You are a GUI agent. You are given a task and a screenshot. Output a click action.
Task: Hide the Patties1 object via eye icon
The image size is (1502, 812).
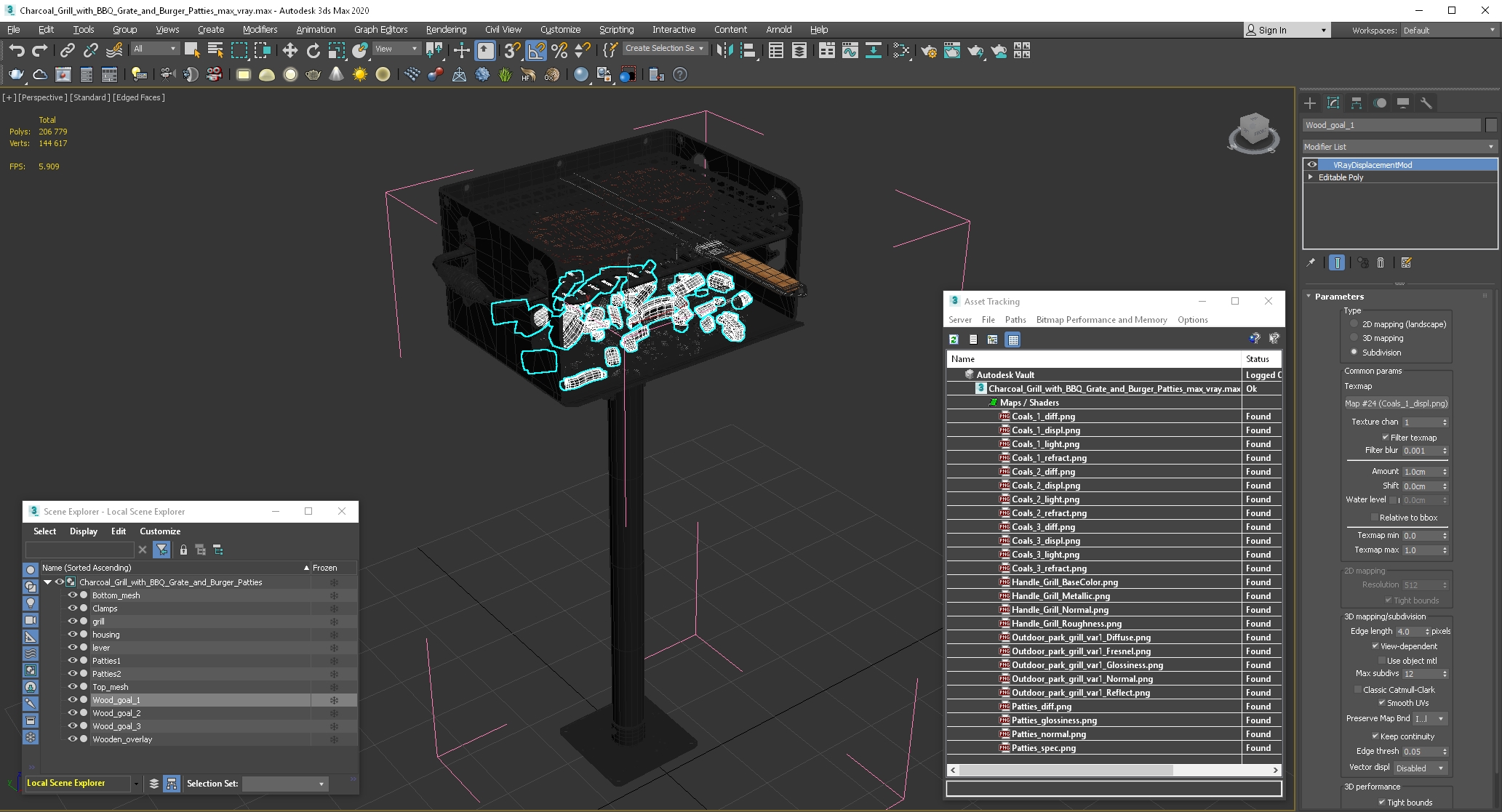pyautogui.click(x=72, y=660)
